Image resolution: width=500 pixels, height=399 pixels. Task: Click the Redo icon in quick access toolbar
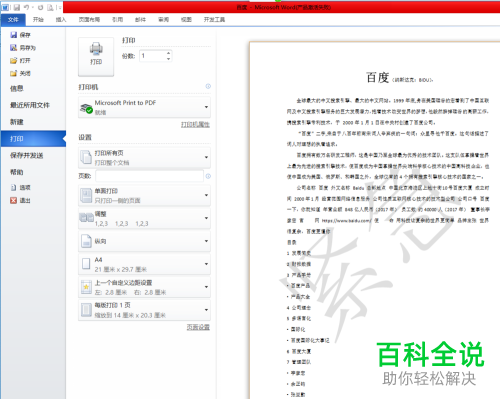tap(40, 7)
